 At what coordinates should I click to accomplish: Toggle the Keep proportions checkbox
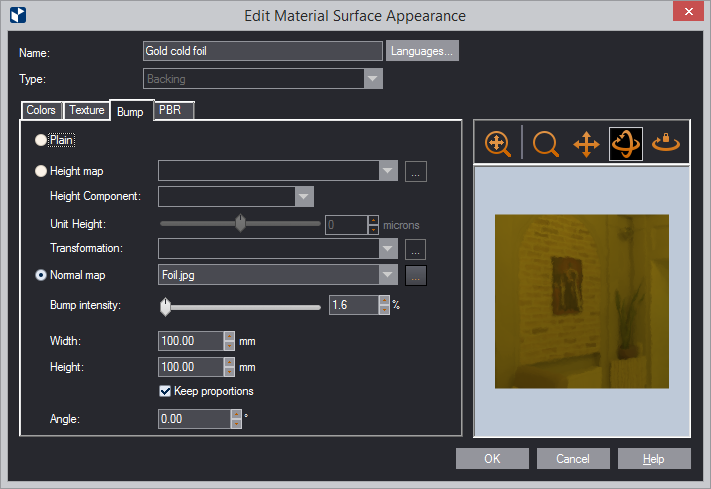[165, 391]
